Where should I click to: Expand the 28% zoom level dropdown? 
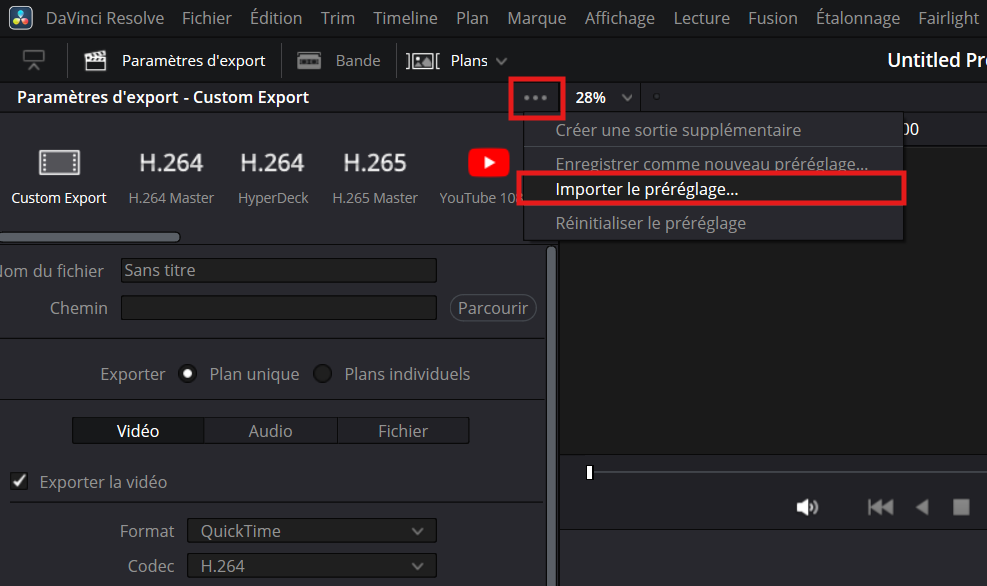[x=604, y=98]
